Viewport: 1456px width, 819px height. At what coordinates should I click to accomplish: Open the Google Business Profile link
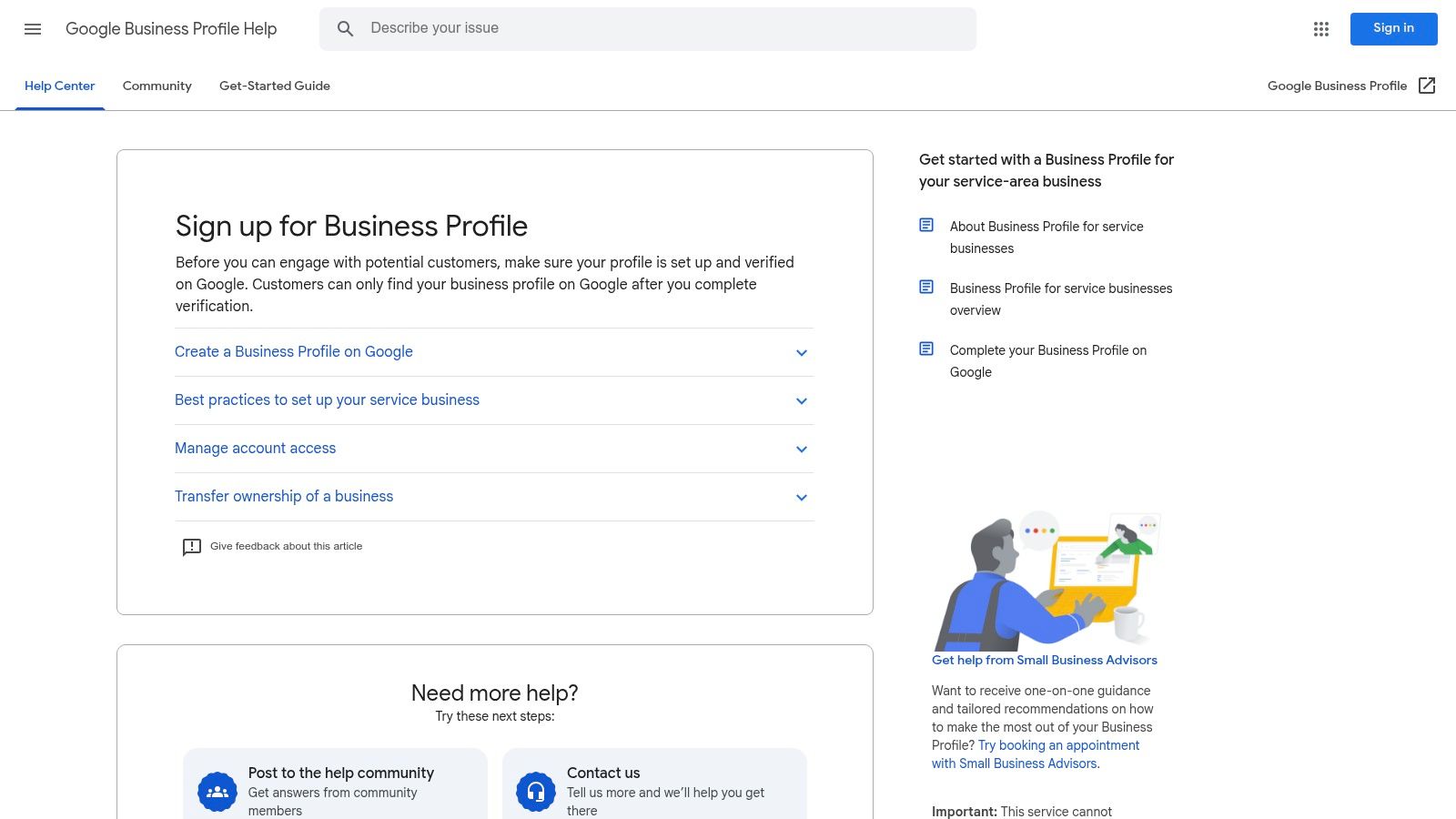(1337, 86)
